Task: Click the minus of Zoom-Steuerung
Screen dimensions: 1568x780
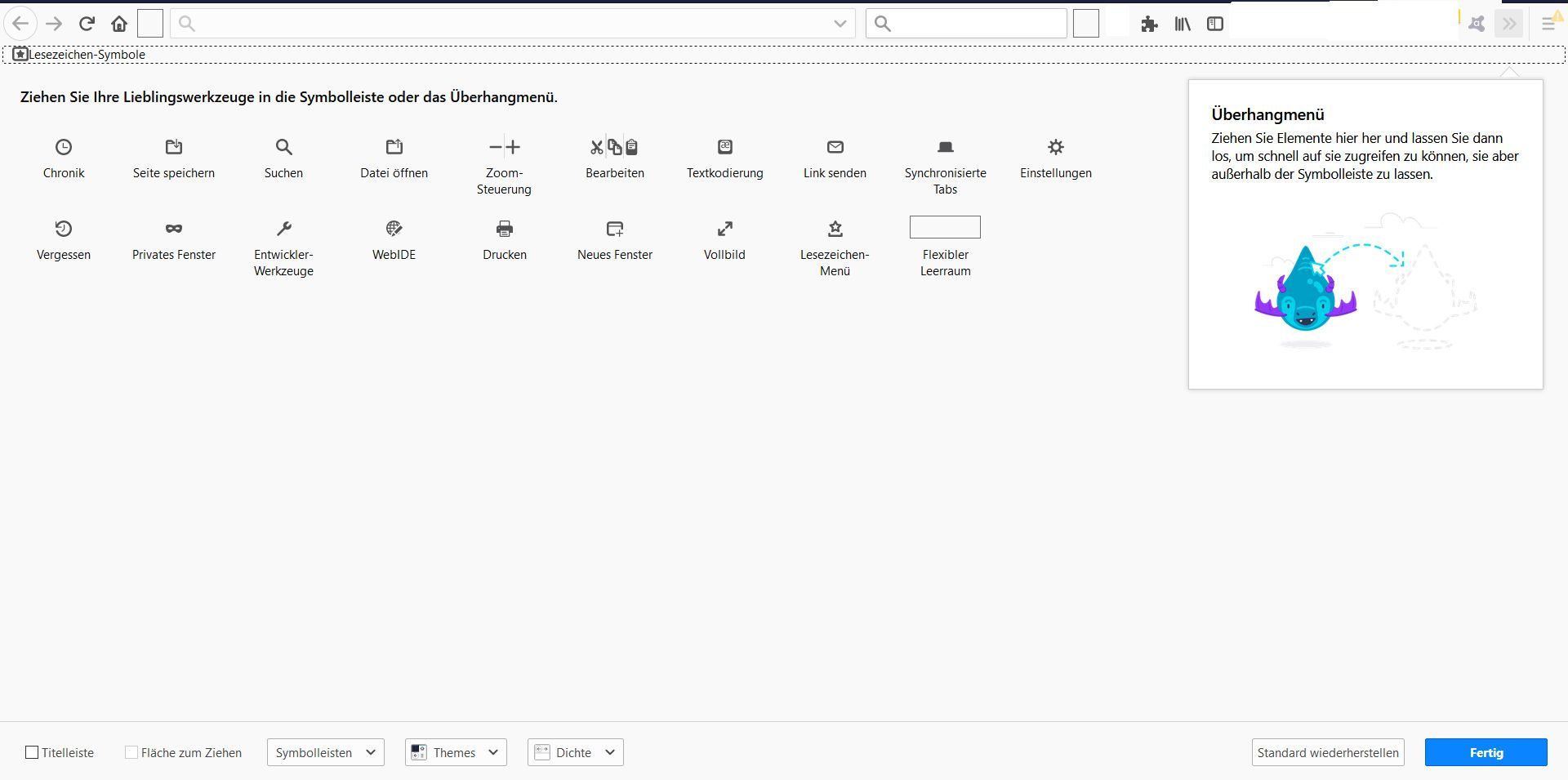Action: click(496, 147)
